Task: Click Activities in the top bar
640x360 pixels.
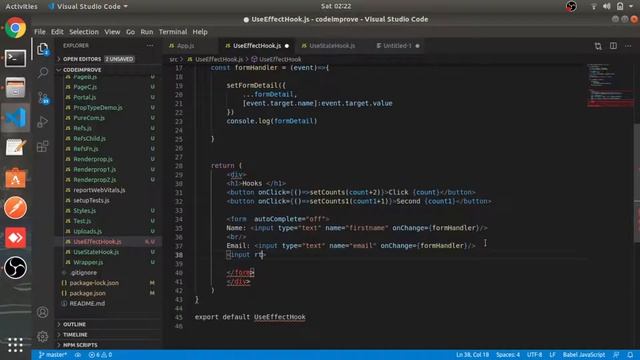Action: (x=21, y=6)
